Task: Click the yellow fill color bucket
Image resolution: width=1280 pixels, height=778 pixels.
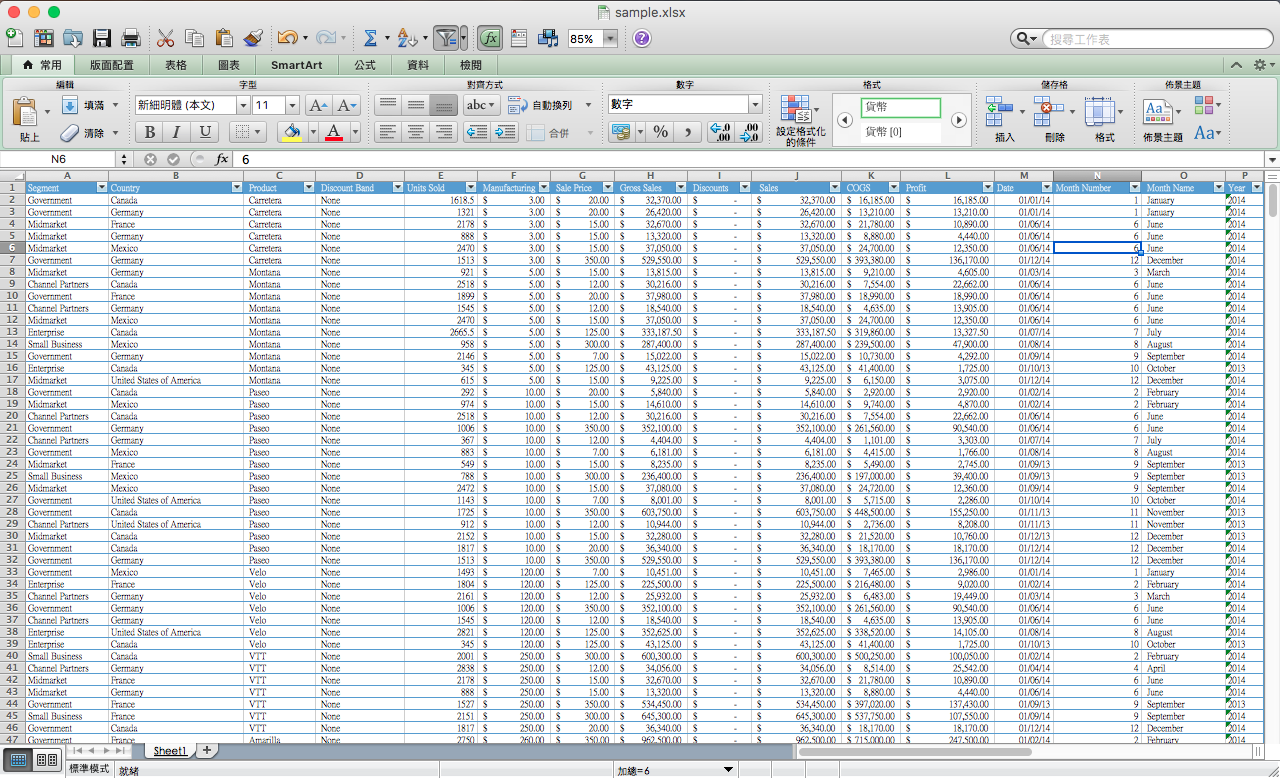Action: (291, 132)
